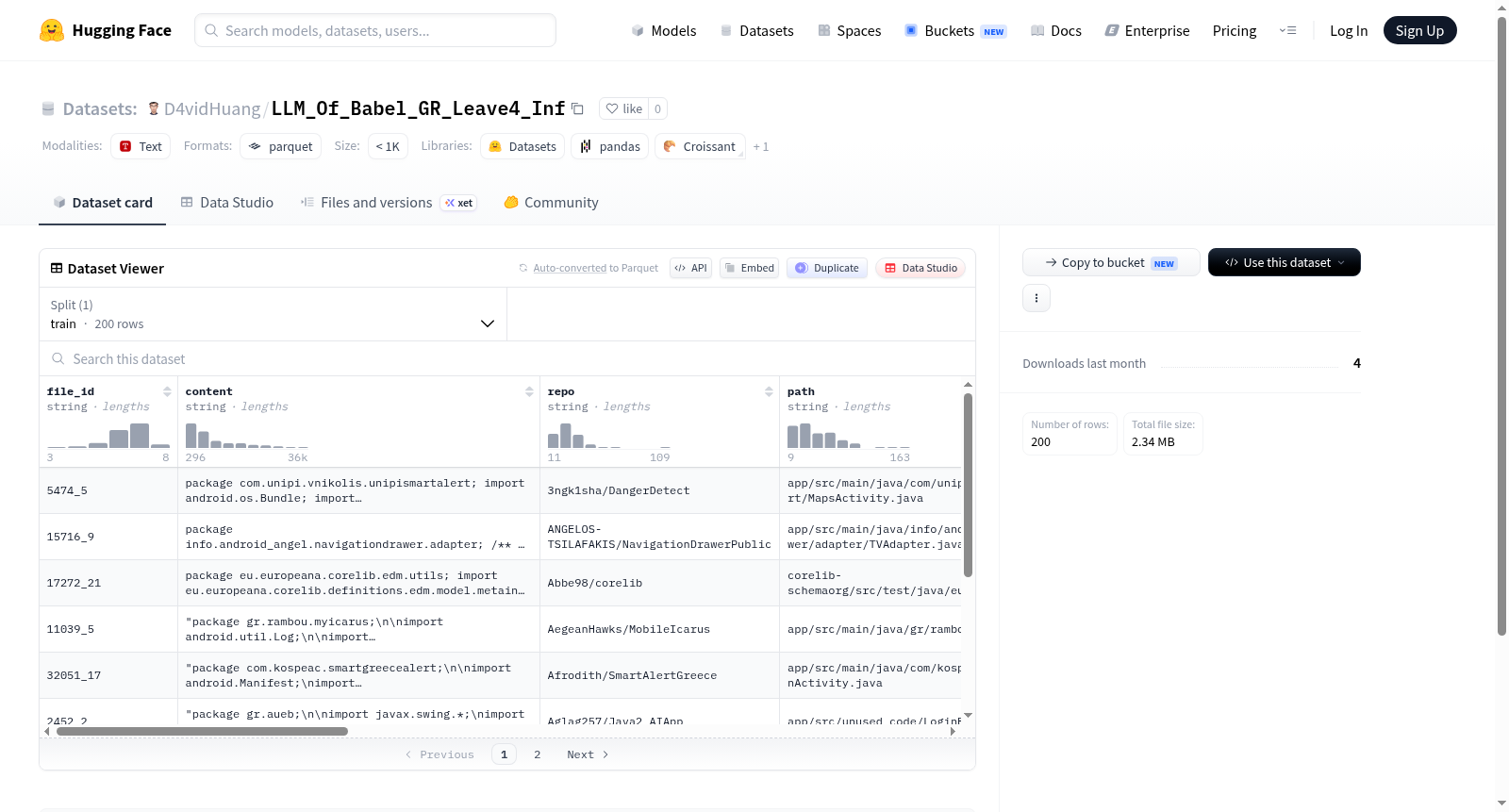
Task: Open Data Studio from viewer header
Action: tap(920, 268)
